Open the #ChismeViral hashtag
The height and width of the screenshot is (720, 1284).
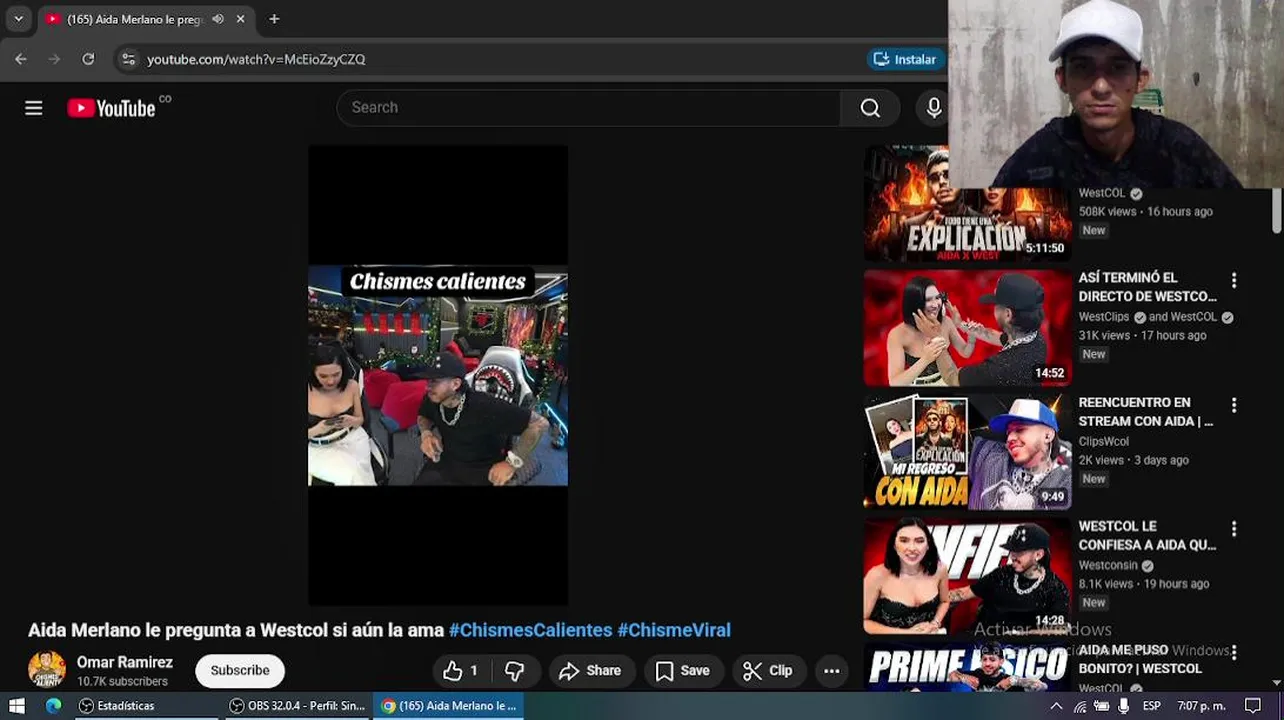pyautogui.click(x=674, y=630)
